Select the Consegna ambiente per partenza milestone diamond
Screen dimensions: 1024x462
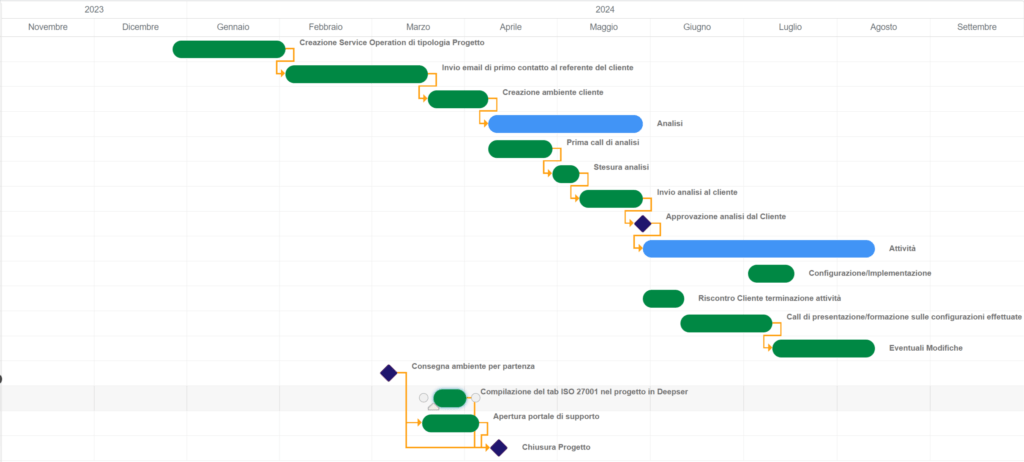coord(389,373)
